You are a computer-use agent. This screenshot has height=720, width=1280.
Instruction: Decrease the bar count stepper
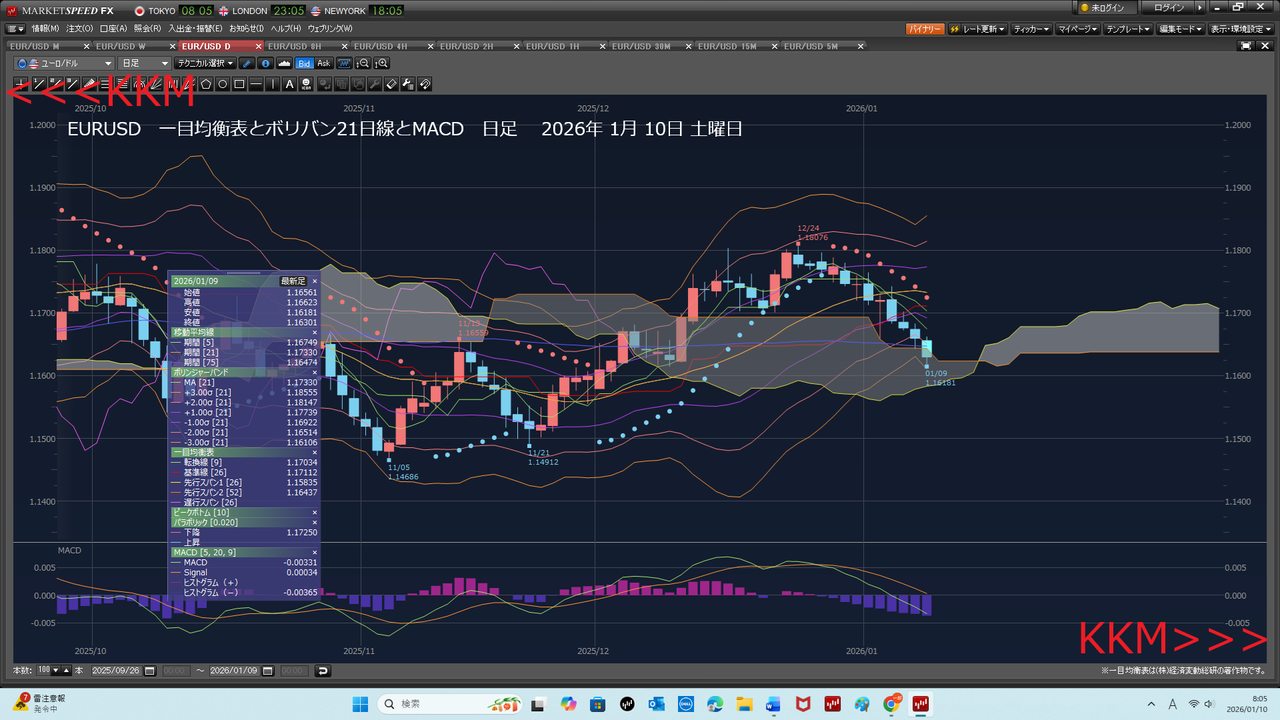click(x=54, y=670)
